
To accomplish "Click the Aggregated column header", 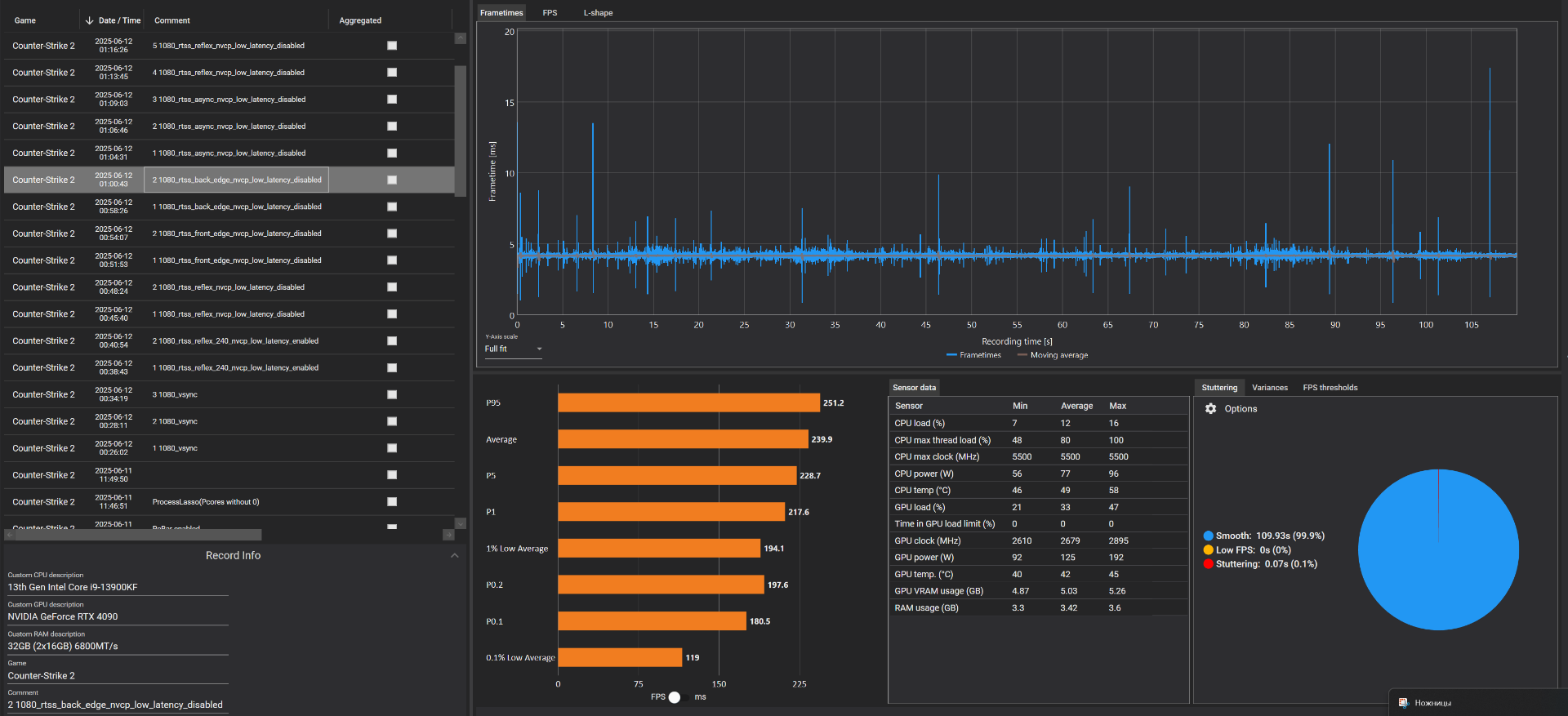I will click(360, 20).
